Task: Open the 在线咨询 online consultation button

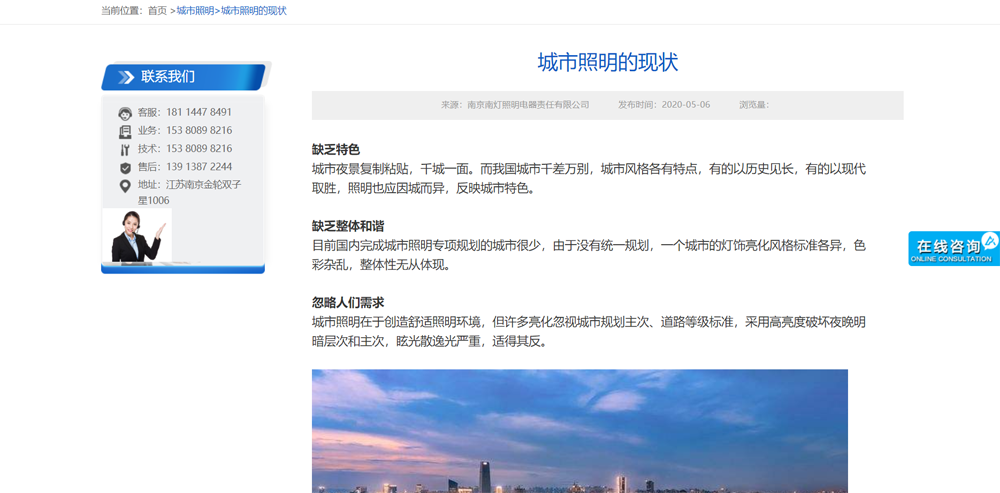Action: (x=952, y=249)
